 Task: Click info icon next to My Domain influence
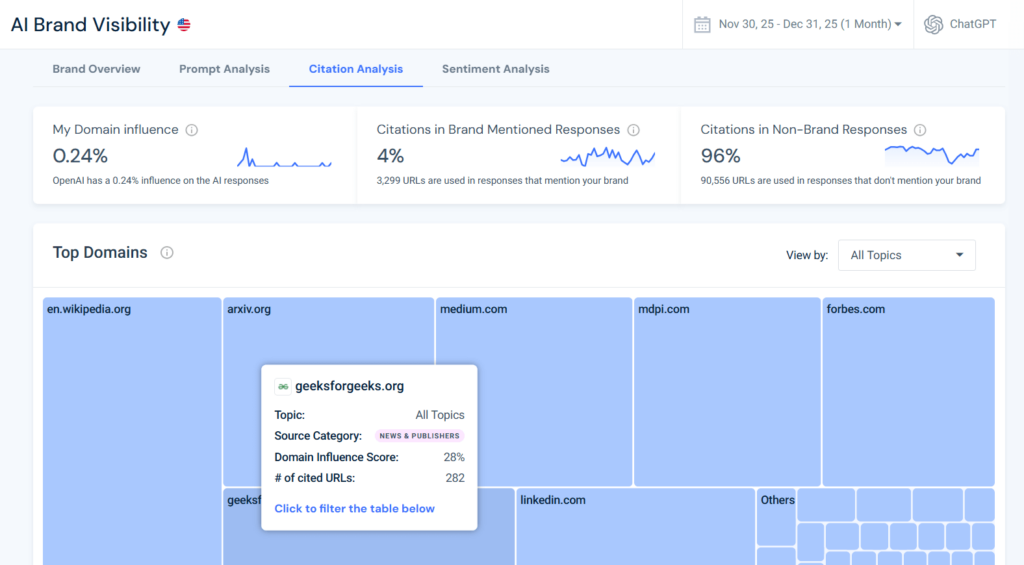[192, 130]
